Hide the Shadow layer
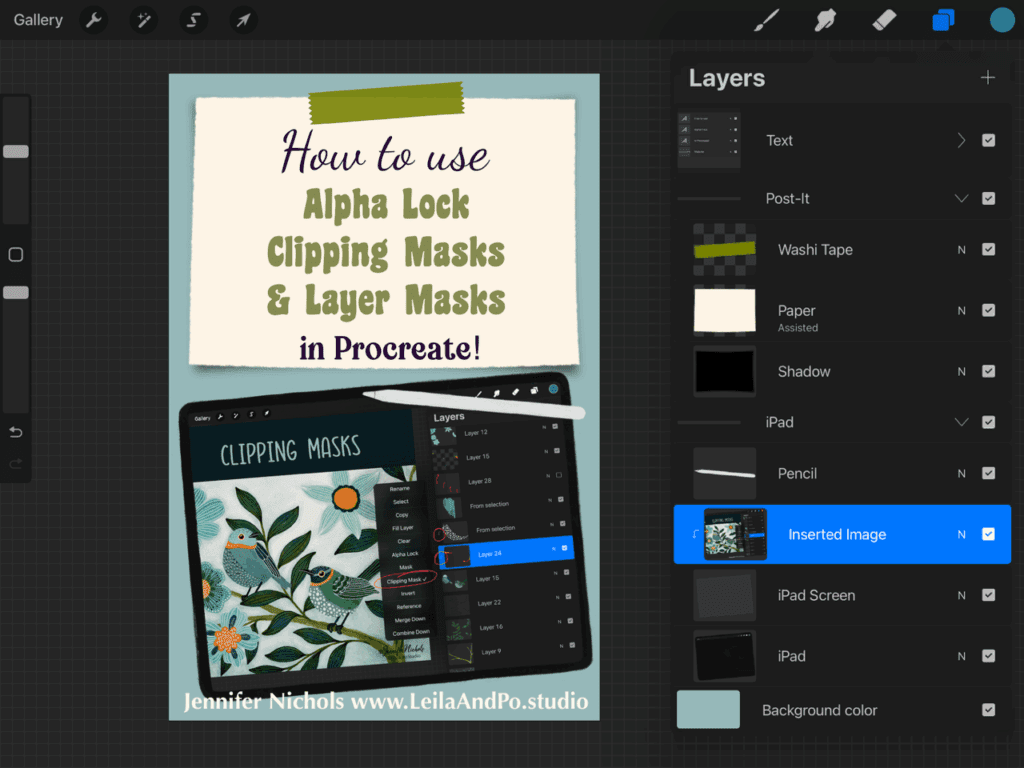 click(988, 372)
